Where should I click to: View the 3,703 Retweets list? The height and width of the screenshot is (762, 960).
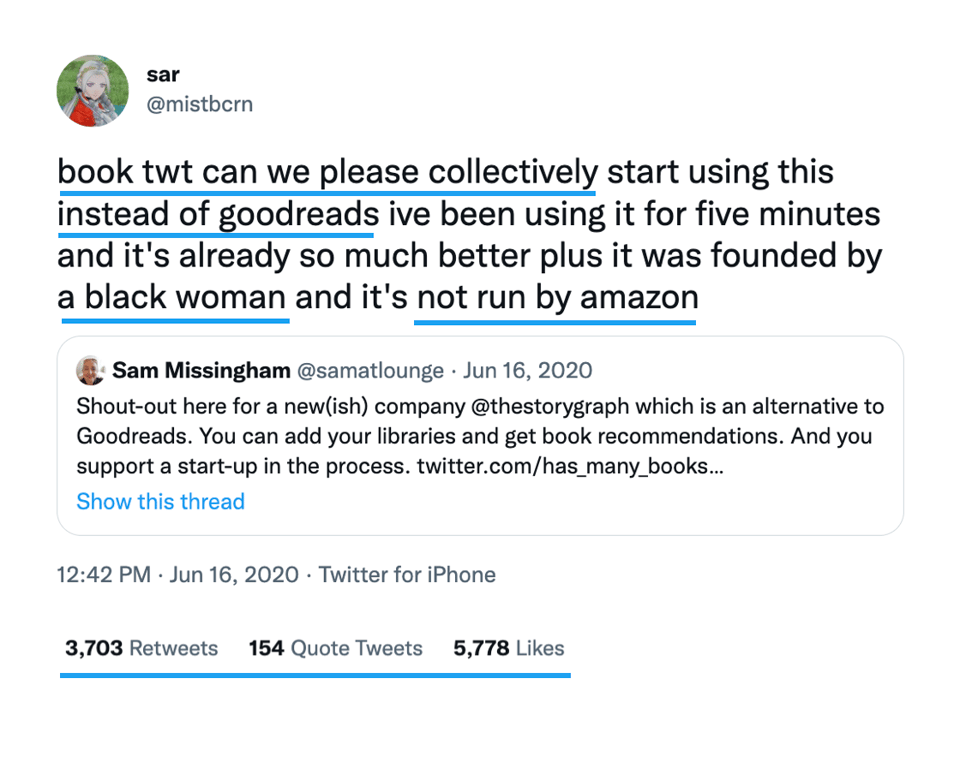pyautogui.click(x=141, y=648)
